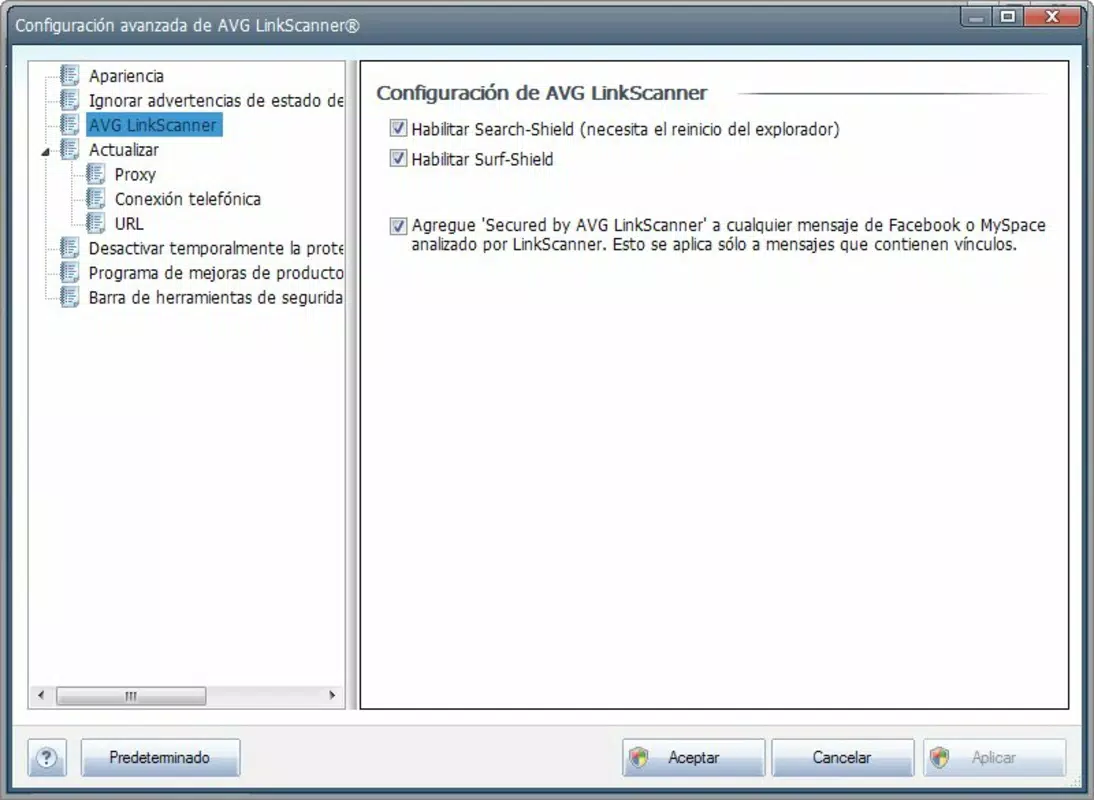Click the icon beside Conexión telefónica
Screen dimensions: 1094x800
click(96, 199)
